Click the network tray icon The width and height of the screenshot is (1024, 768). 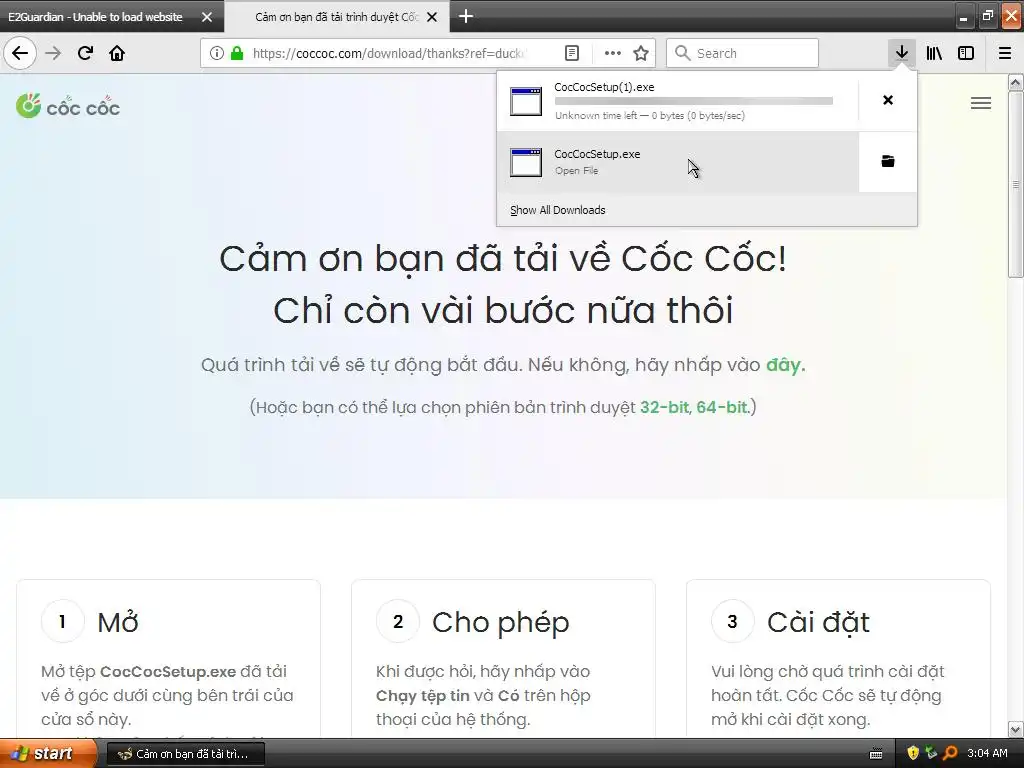(x=931, y=753)
